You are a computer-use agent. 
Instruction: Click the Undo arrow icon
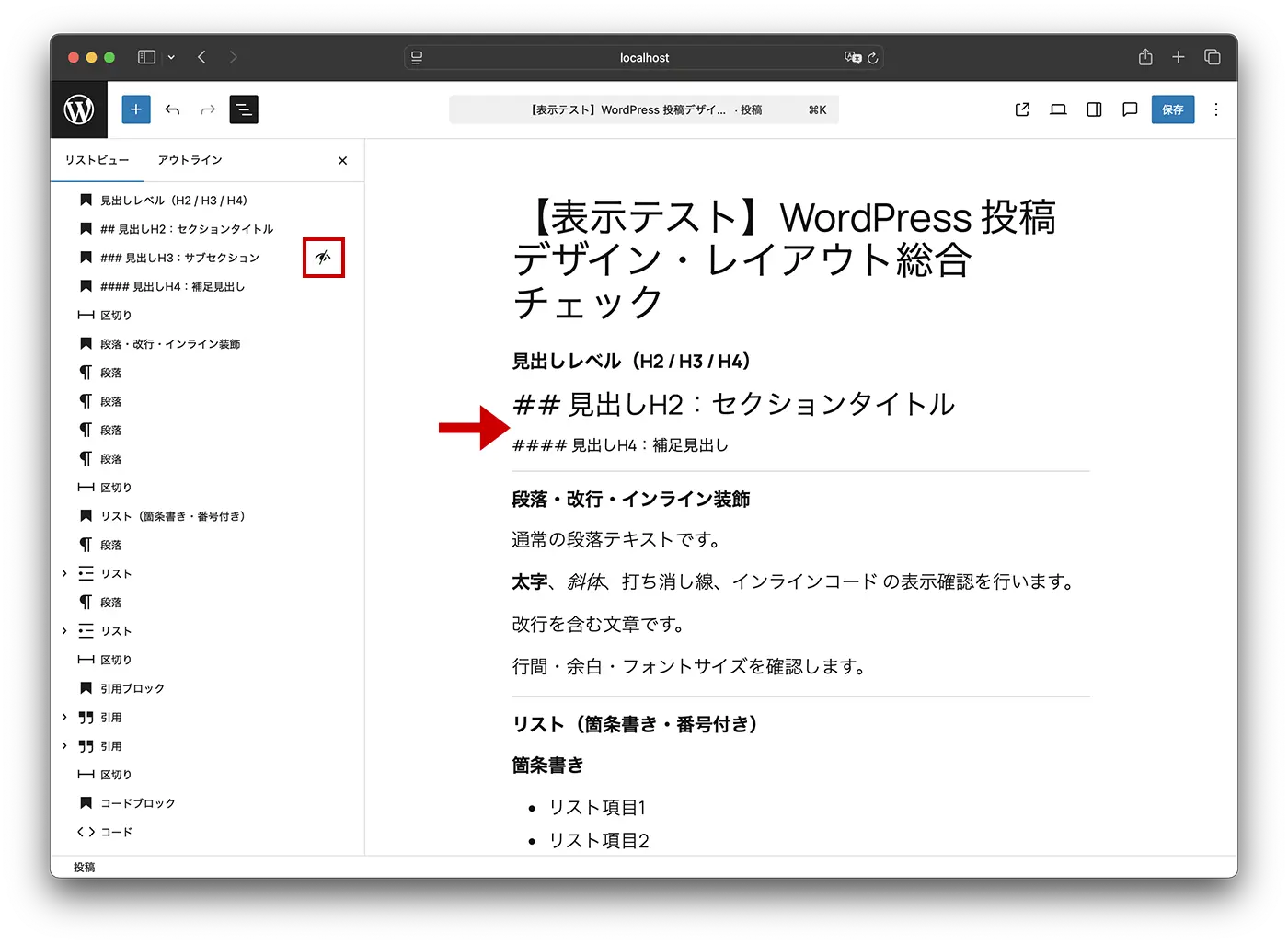[x=172, y=109]
